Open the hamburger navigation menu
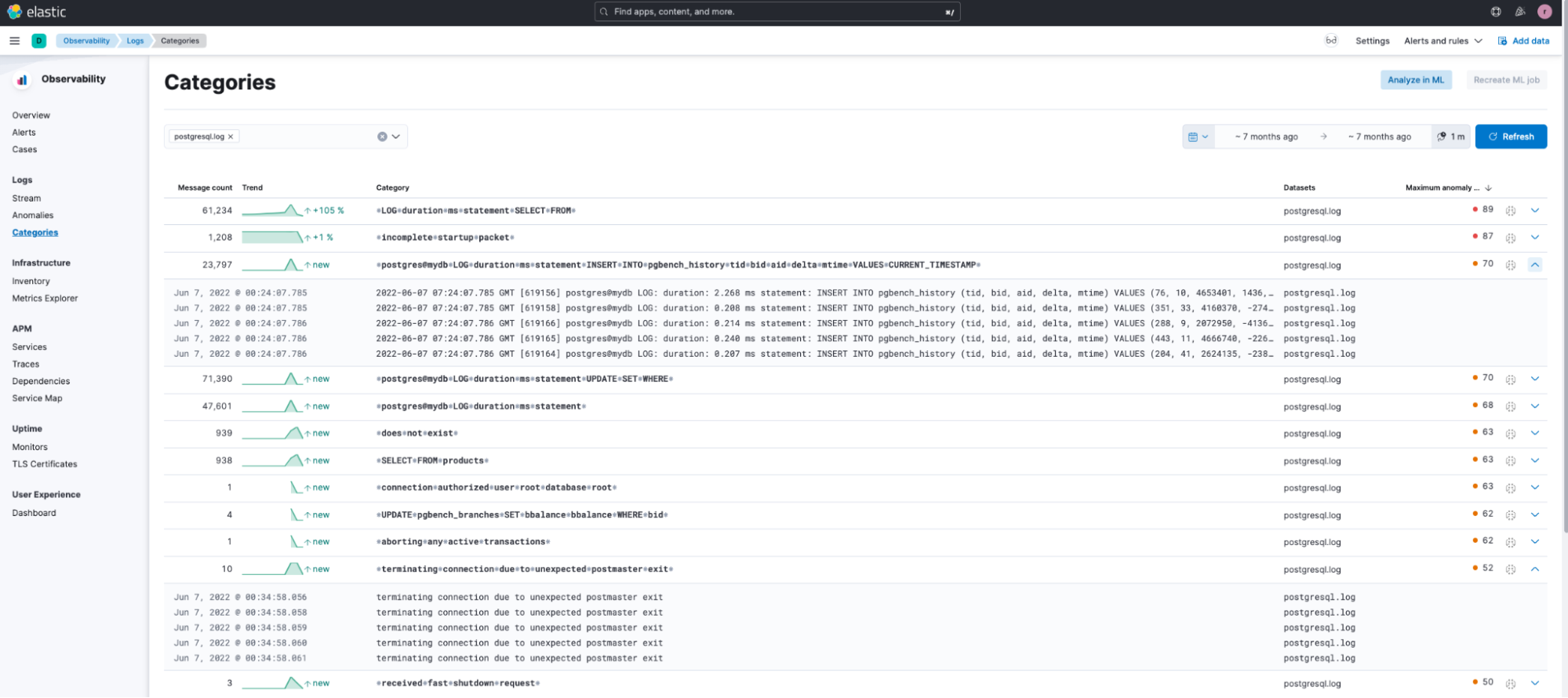This screenshot has height=698, width=1568. click(14, 41)
